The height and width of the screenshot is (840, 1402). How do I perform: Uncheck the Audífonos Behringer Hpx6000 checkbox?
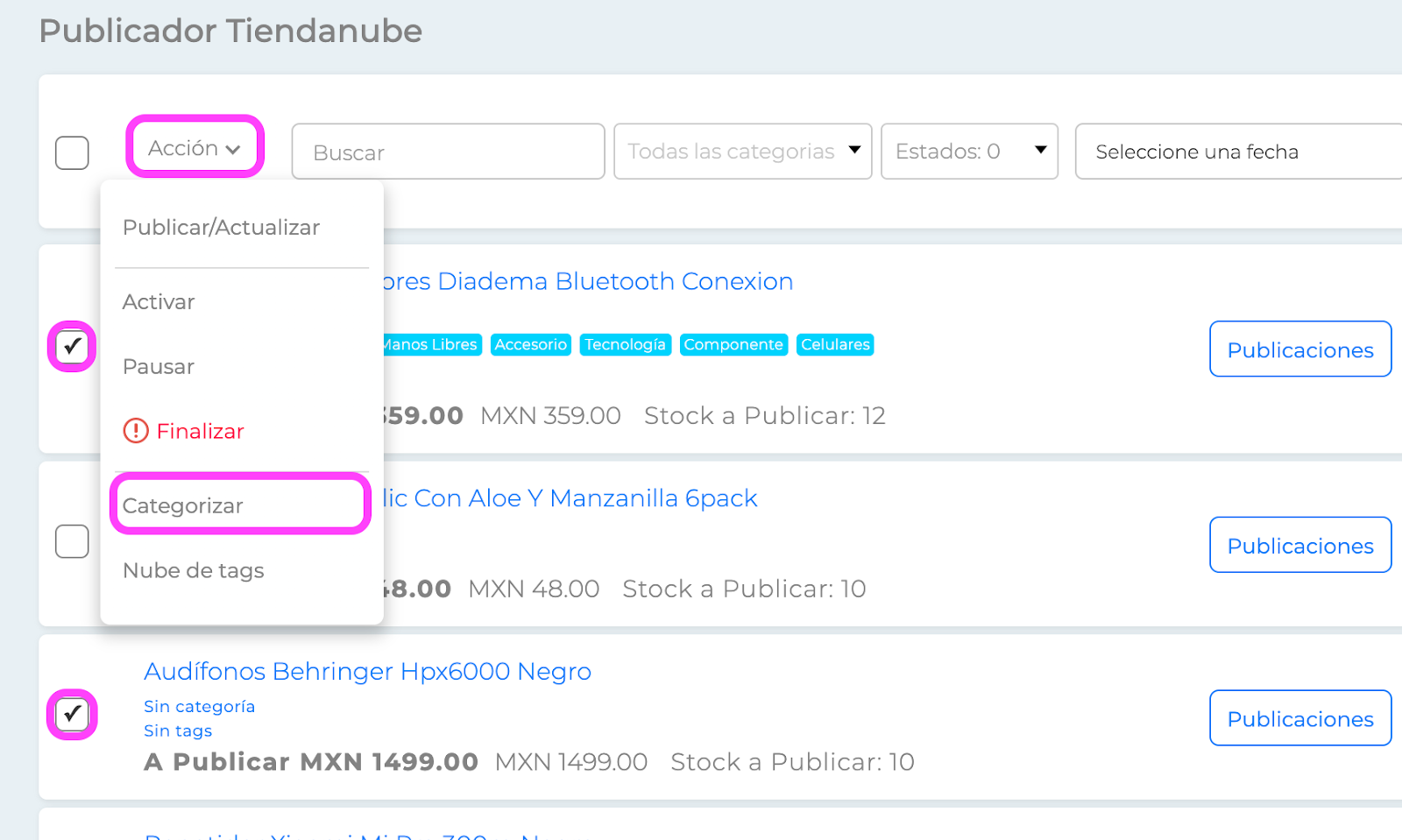pos(72,715)
